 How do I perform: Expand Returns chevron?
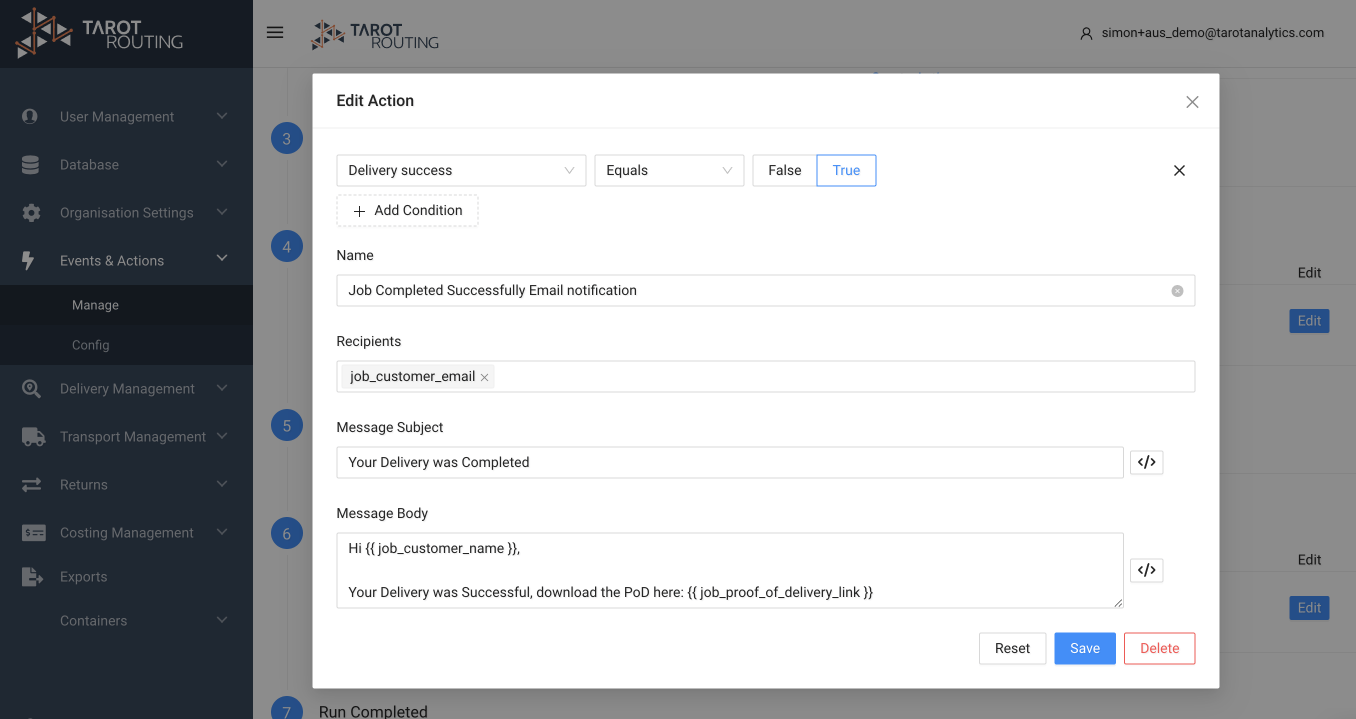point(222,484)
